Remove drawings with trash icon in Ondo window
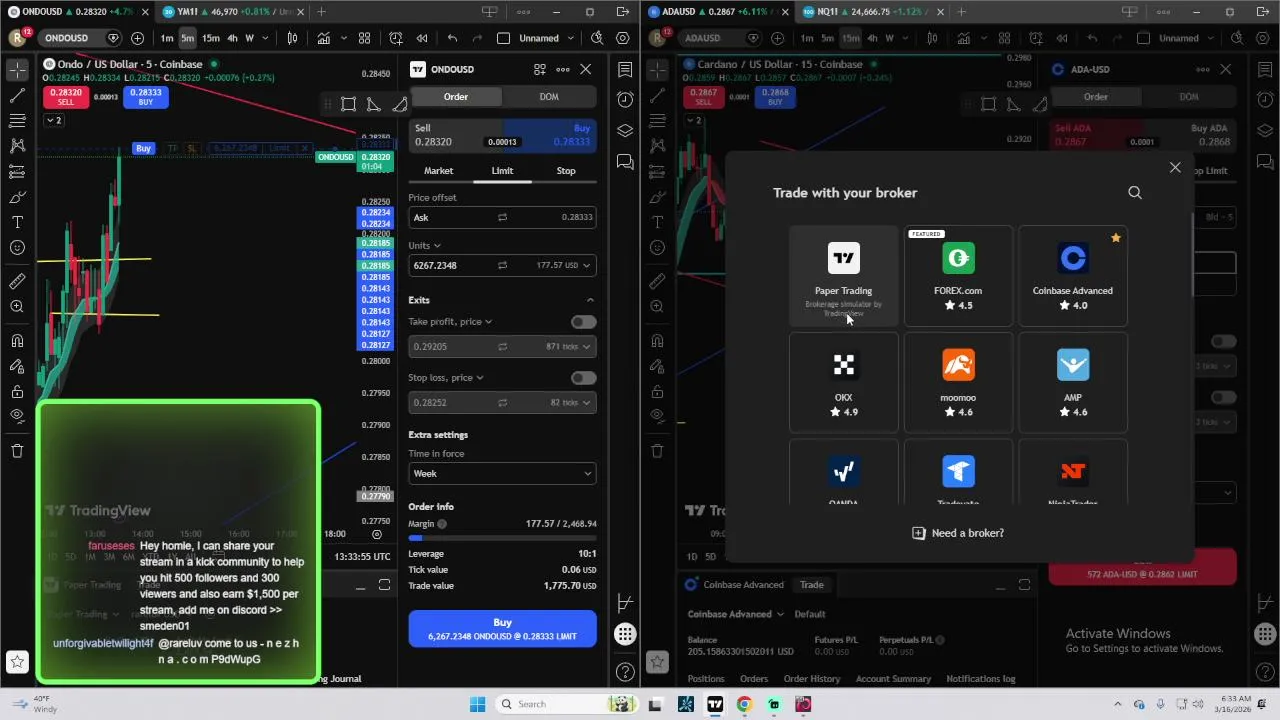Image resolution: width=1280 pixels, height=720 pixels. 17,451
